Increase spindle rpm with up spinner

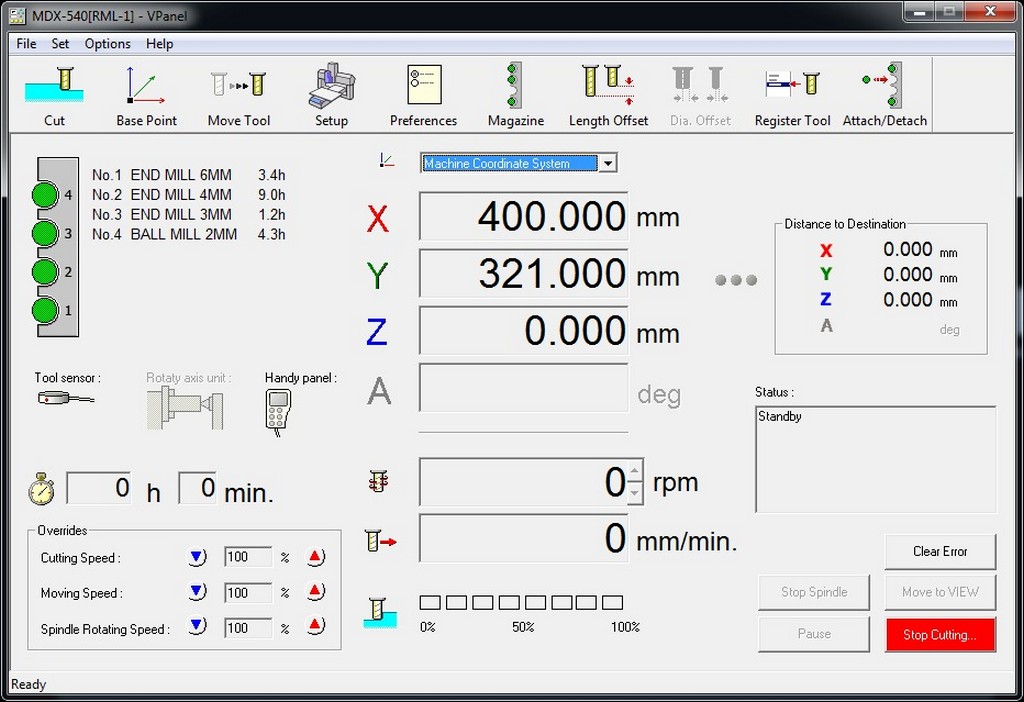click(635, 470)
